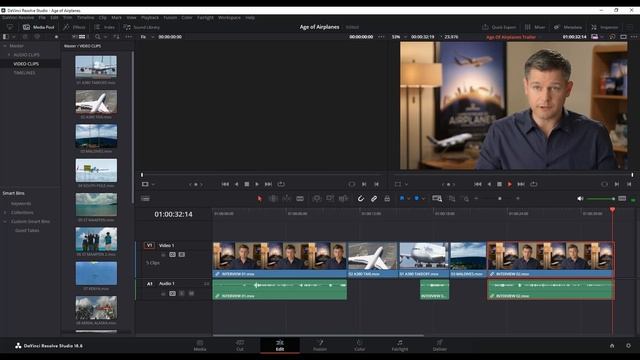Toggle Position Lock padlock icon

click(387, 199)
